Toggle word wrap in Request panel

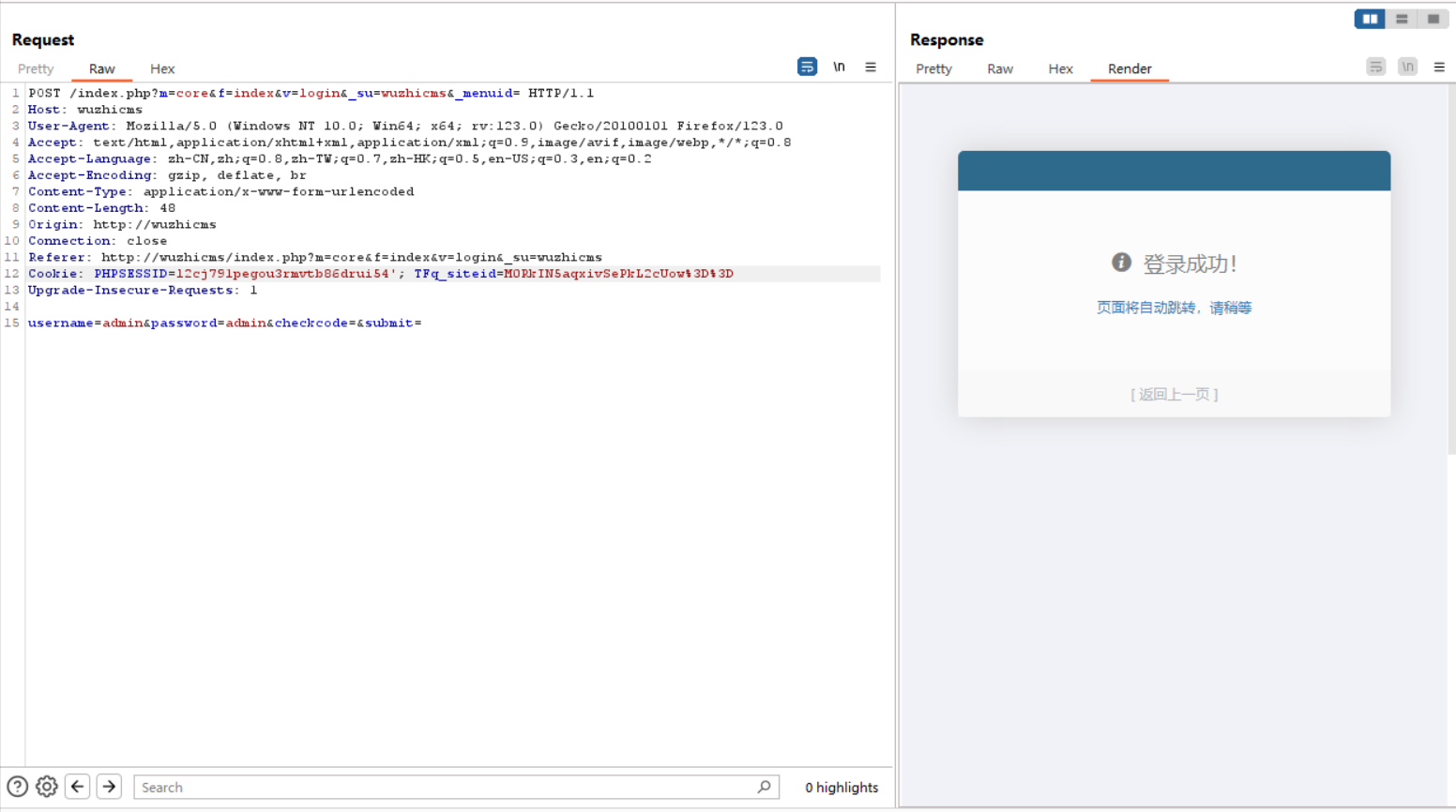807,67
